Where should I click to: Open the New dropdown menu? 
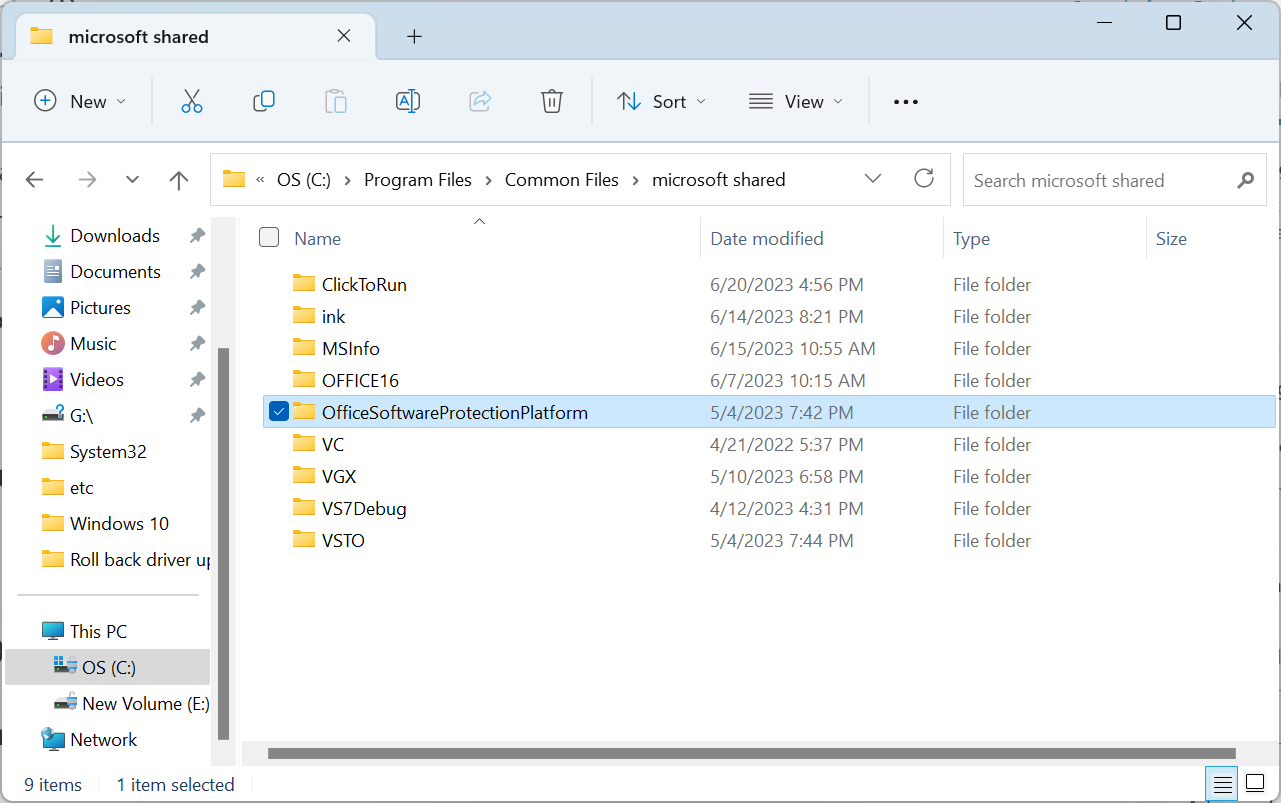(x=80, y=101)
